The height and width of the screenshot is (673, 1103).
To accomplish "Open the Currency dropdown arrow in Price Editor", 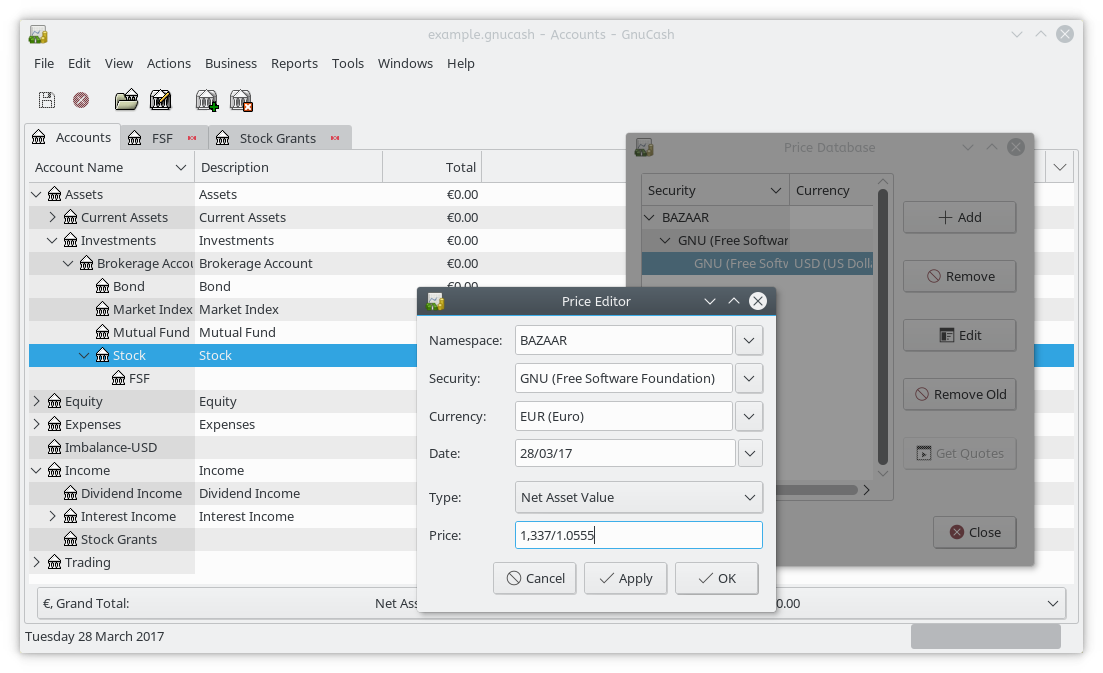I will 749,416.
